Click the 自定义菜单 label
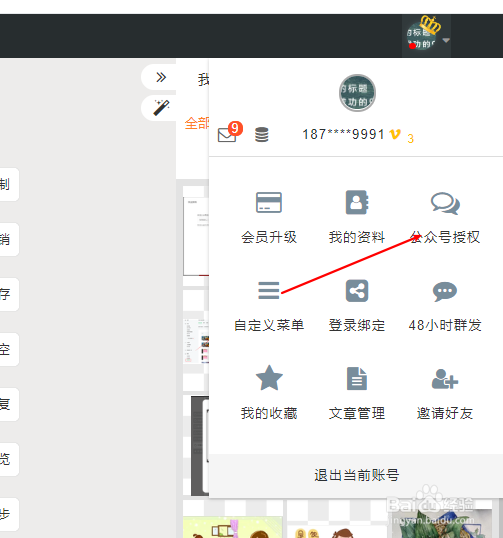503x538 pixels. point(269,325)
